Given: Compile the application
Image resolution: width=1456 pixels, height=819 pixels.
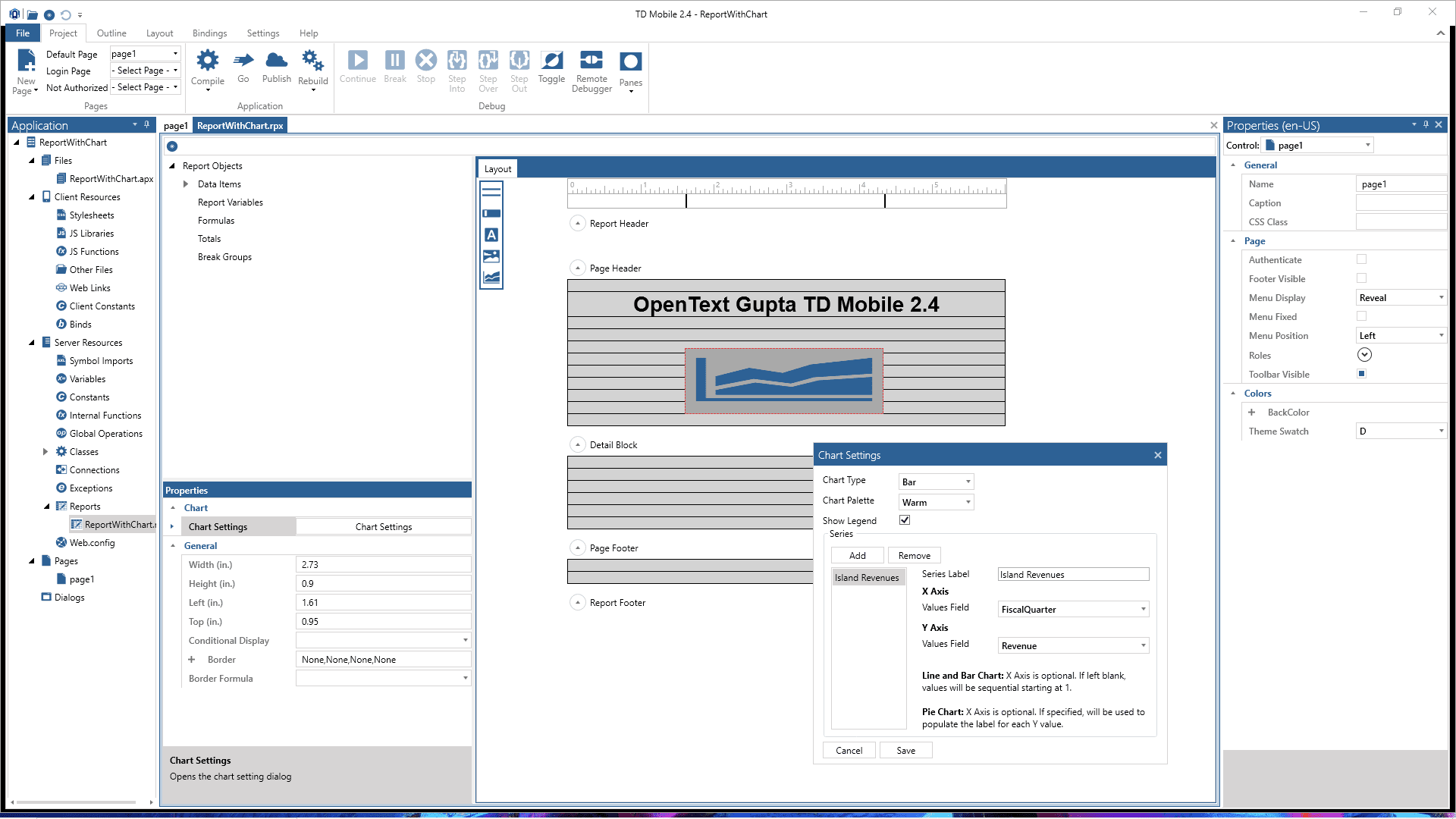Looking at the screenshot, I should tap(207, 70).
